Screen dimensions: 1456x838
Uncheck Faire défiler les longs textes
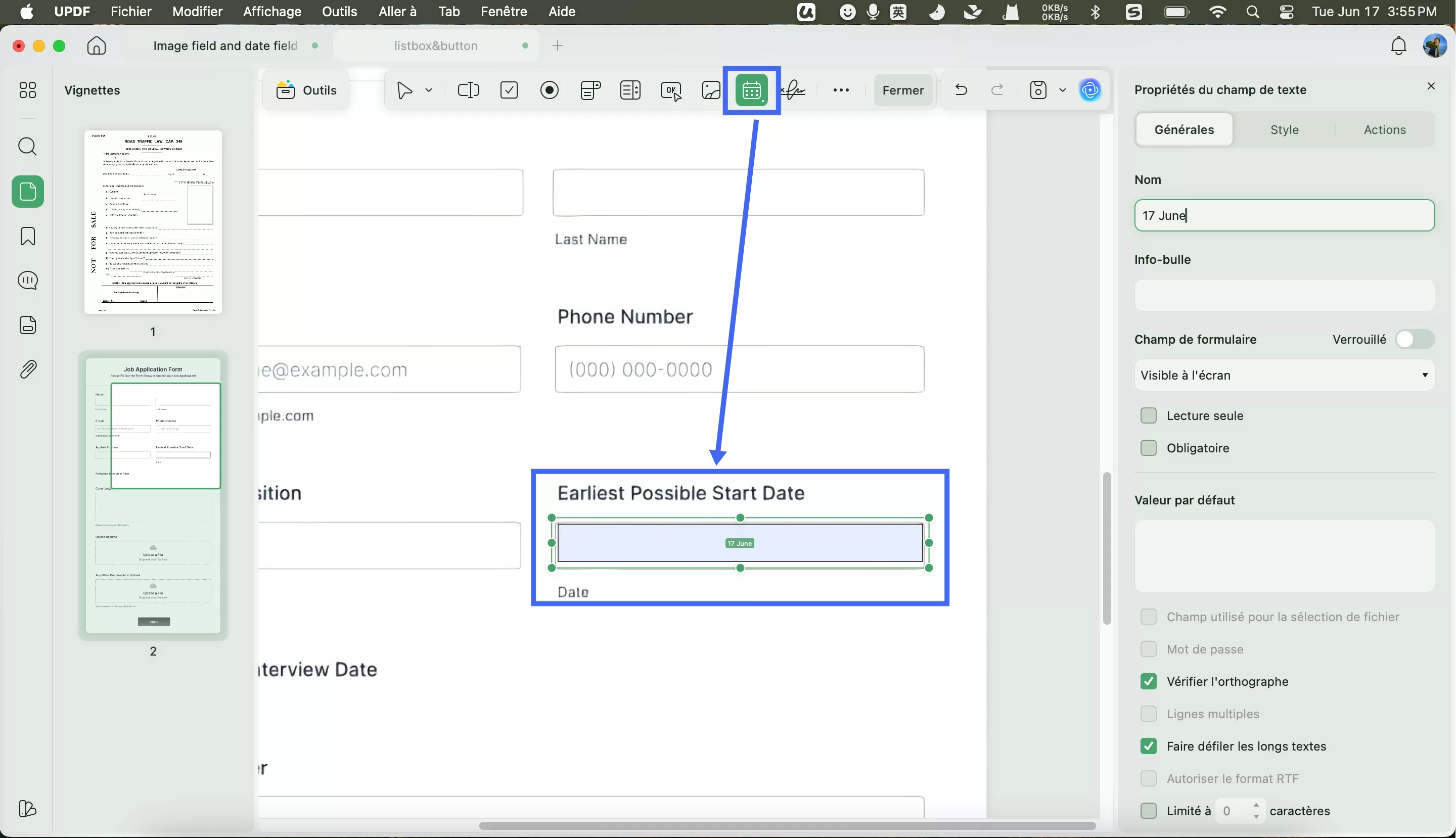[x=1148, y=746]
